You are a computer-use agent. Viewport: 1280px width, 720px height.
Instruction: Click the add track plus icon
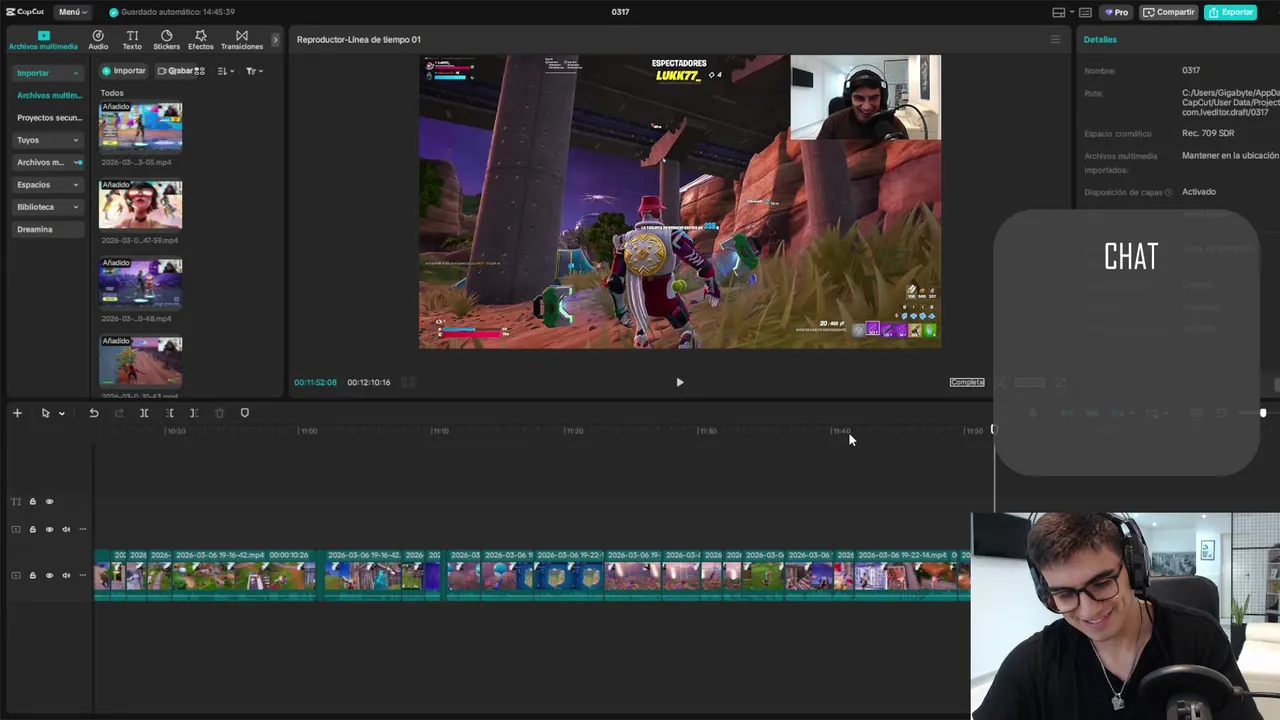(x=17, y=413)
